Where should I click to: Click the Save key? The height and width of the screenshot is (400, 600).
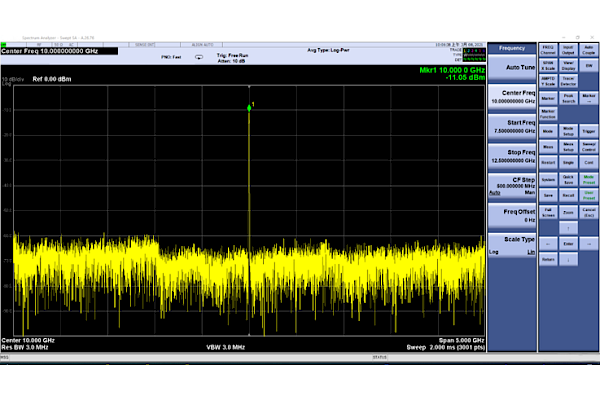[x=548, y=195]
